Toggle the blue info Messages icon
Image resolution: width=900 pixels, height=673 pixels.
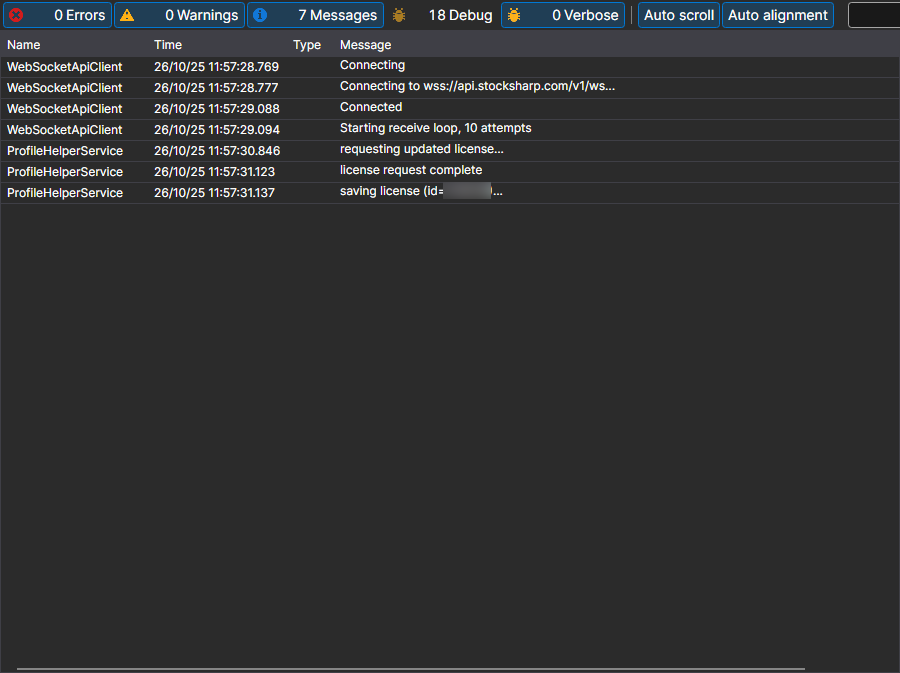[260, 15]
